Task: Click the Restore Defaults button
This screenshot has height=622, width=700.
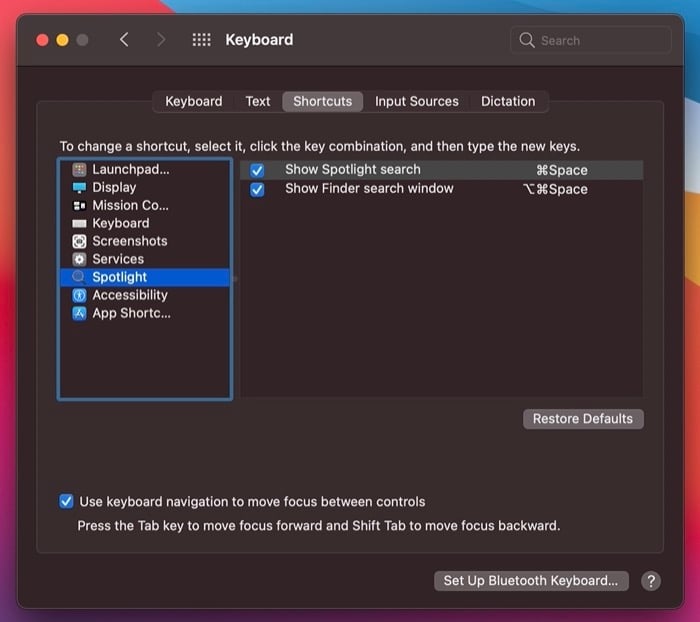Action: click(583, 419)
